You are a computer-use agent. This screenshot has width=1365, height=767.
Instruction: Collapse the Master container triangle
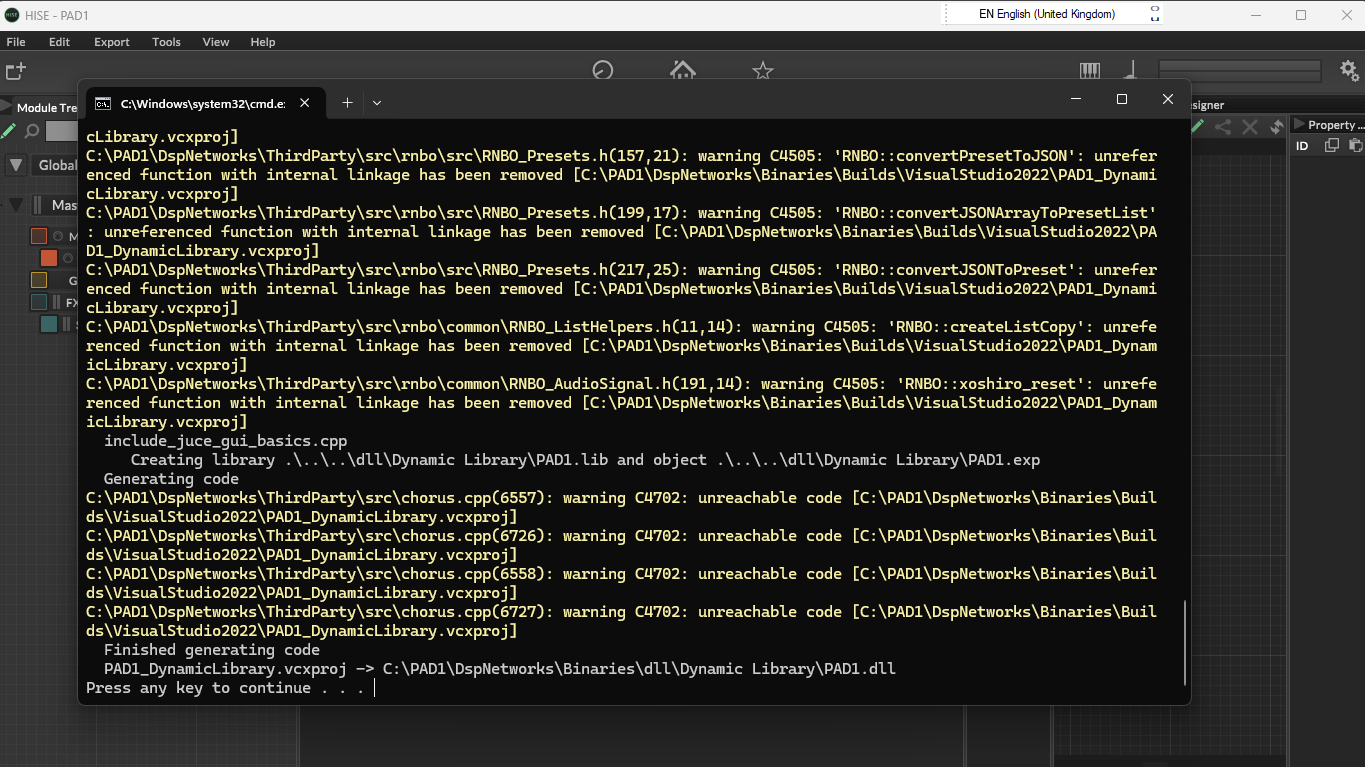pyautogui.click(x=16, y=205)
